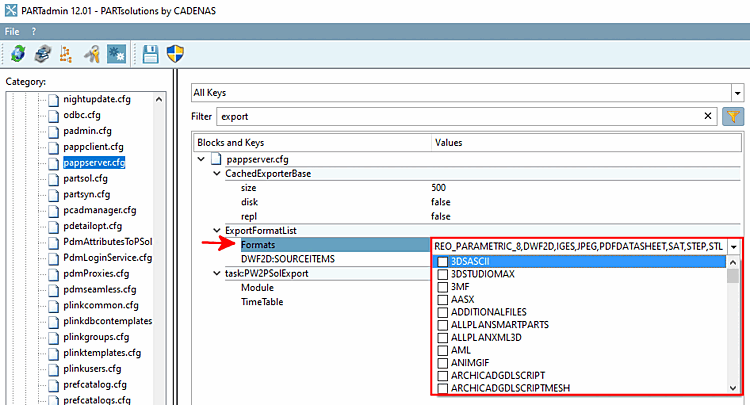Tick the AML format checkbox
Image resolution: width=750 pixels, height=405 pixels.
(442, 350)
